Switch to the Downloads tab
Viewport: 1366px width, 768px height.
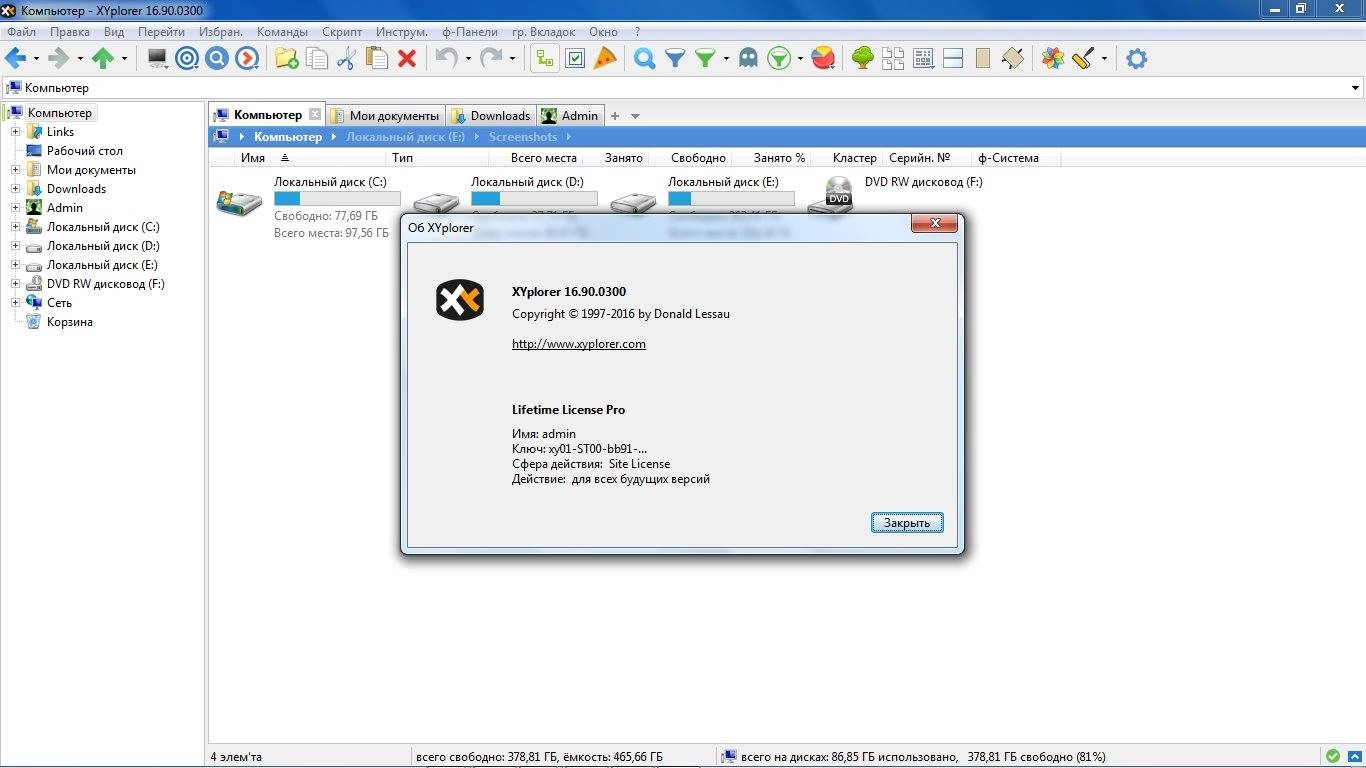[x=491, y=116]
